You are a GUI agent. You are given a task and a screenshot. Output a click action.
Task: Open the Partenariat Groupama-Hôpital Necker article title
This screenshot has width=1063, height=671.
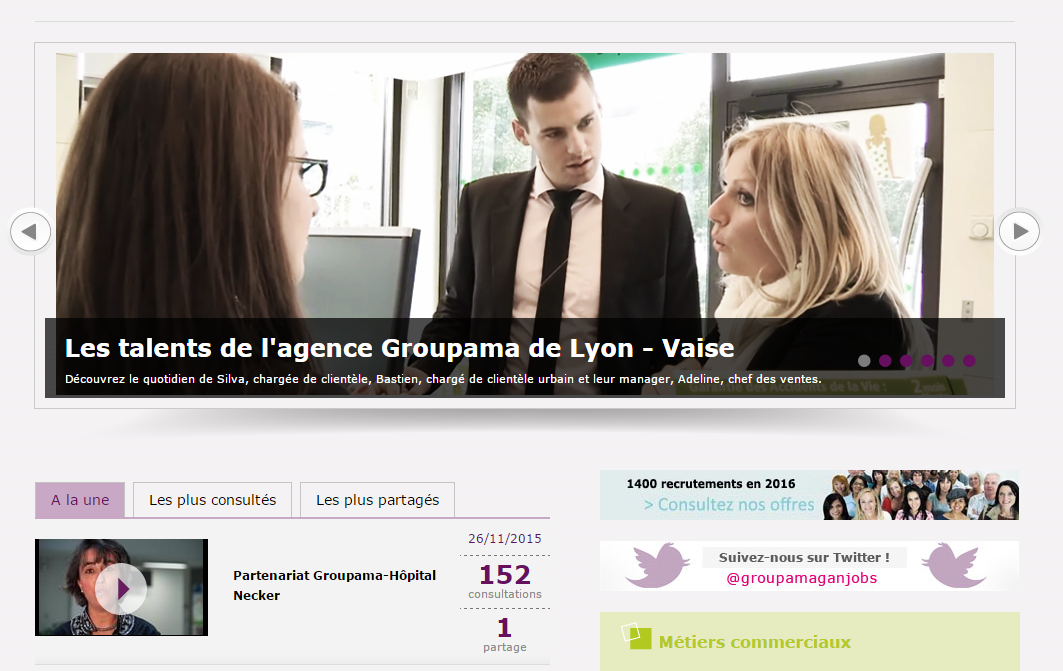334,585
